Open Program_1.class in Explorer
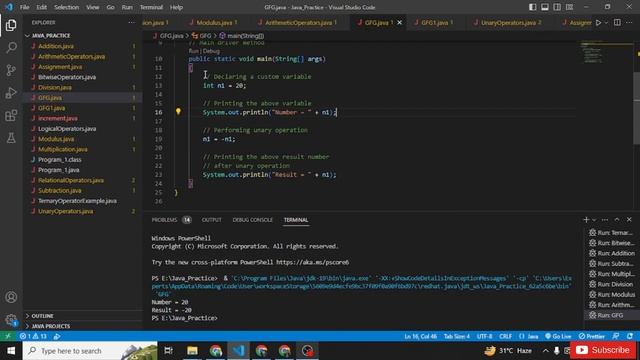Screen dimensions: 640x360 click(60, 160)
